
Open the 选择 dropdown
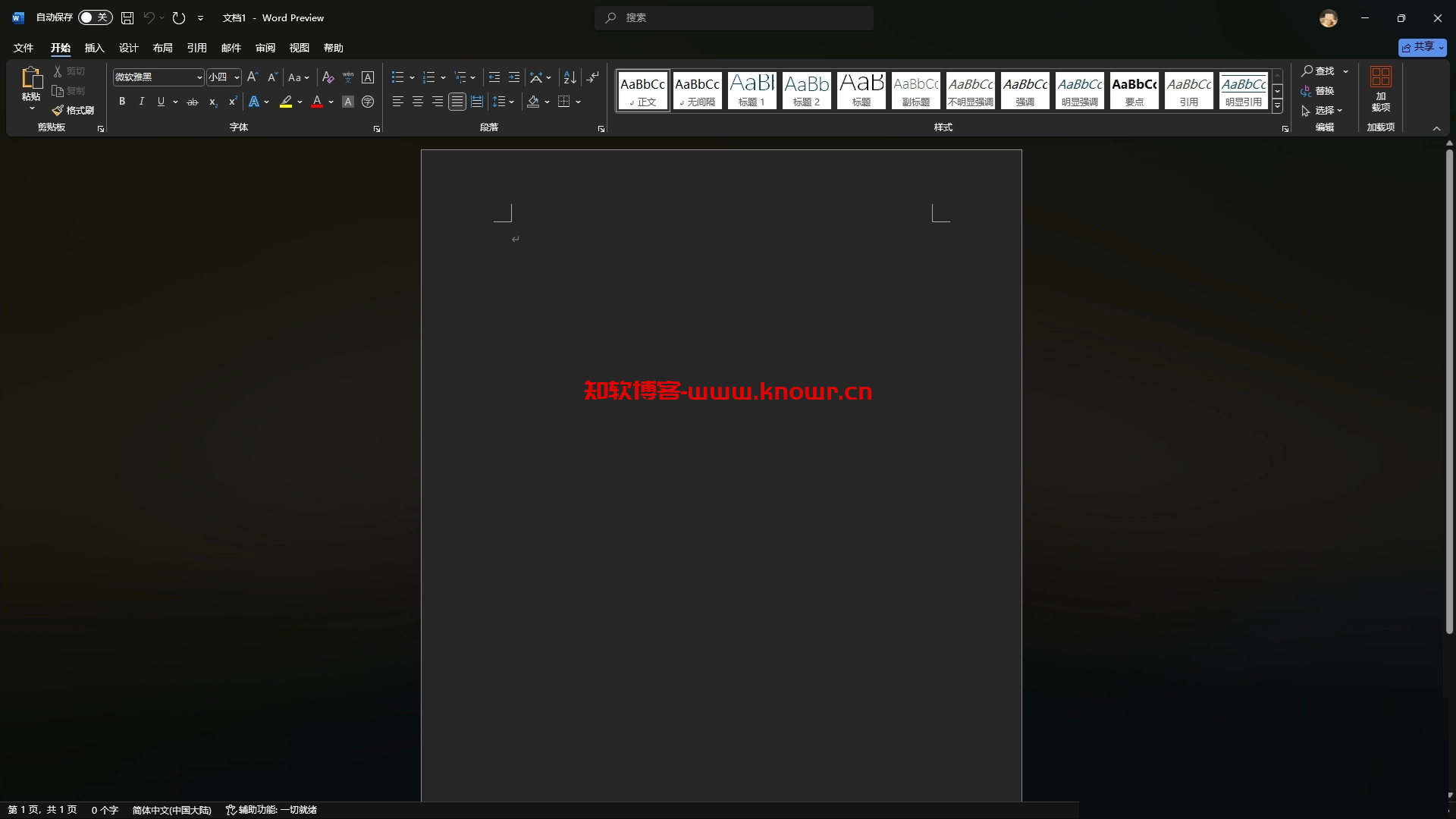(1322, 111)
